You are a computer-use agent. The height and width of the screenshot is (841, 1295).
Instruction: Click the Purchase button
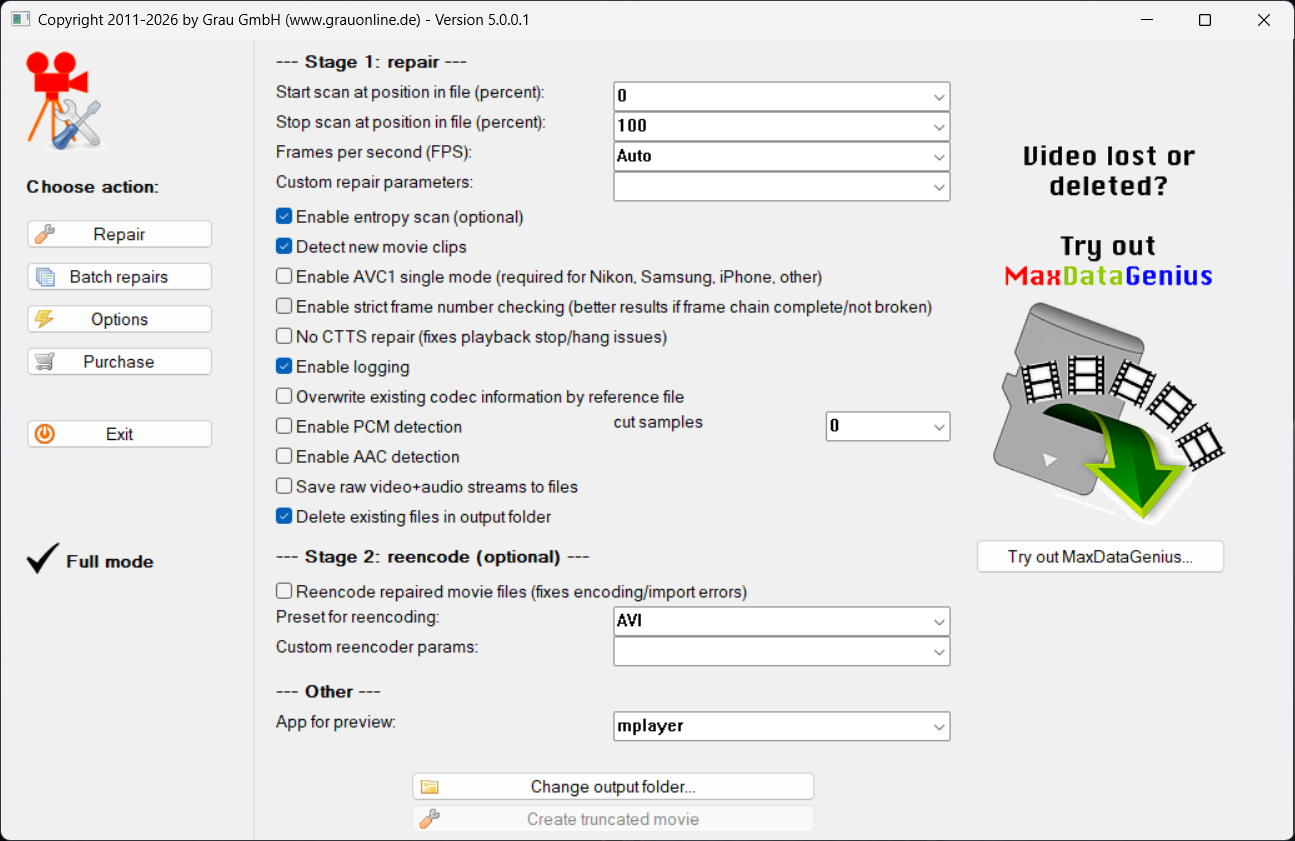pos(120,362)
